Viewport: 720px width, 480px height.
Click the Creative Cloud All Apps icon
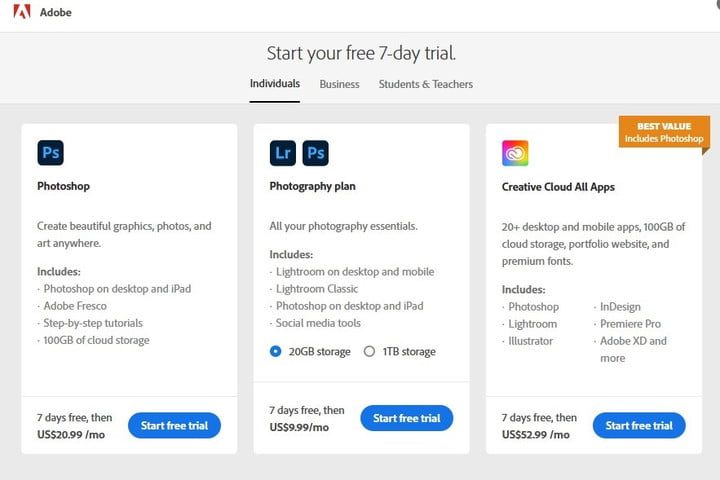(515, 153)
